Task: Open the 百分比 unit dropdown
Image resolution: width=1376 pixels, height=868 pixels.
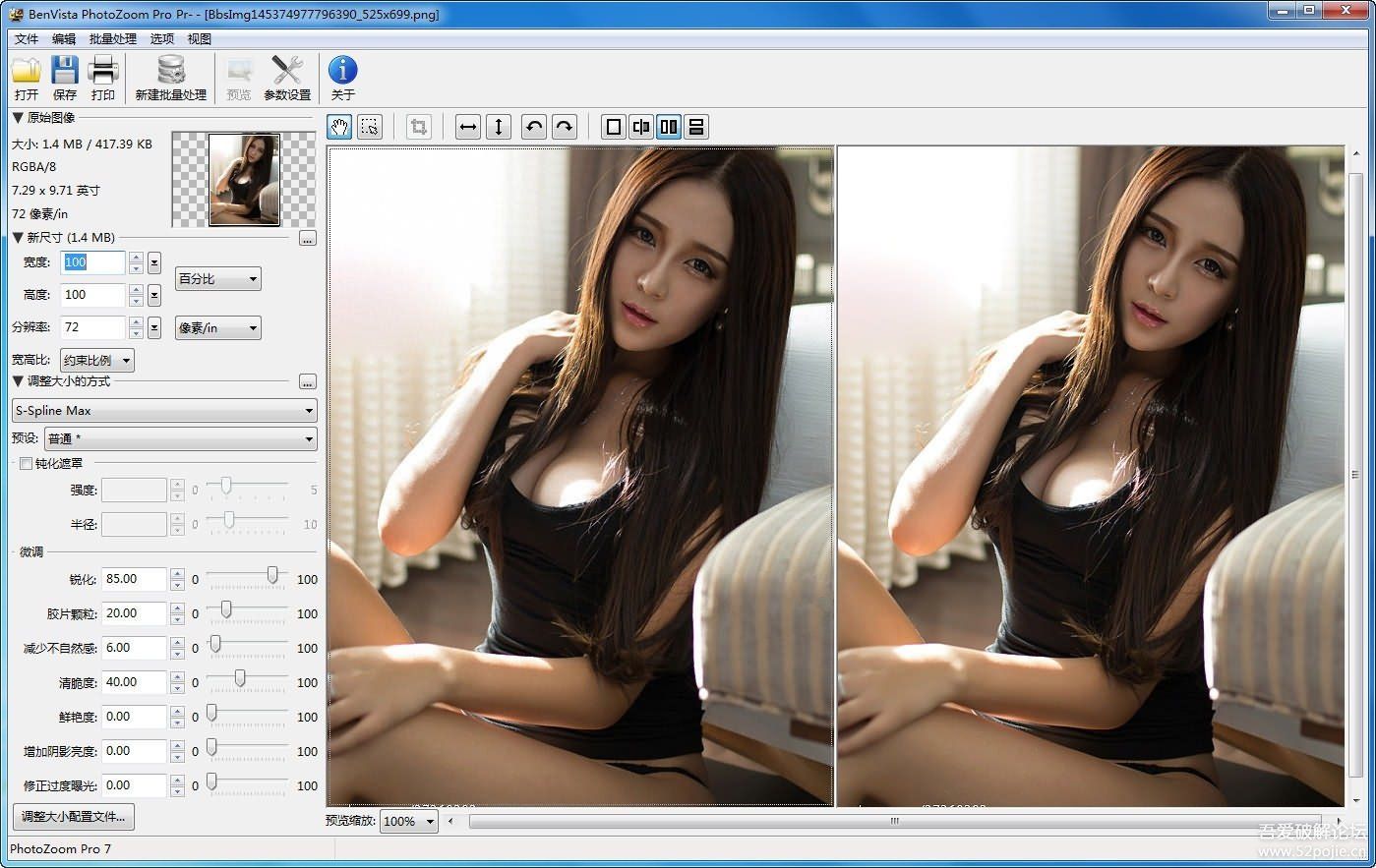Action: click(218, 279)
